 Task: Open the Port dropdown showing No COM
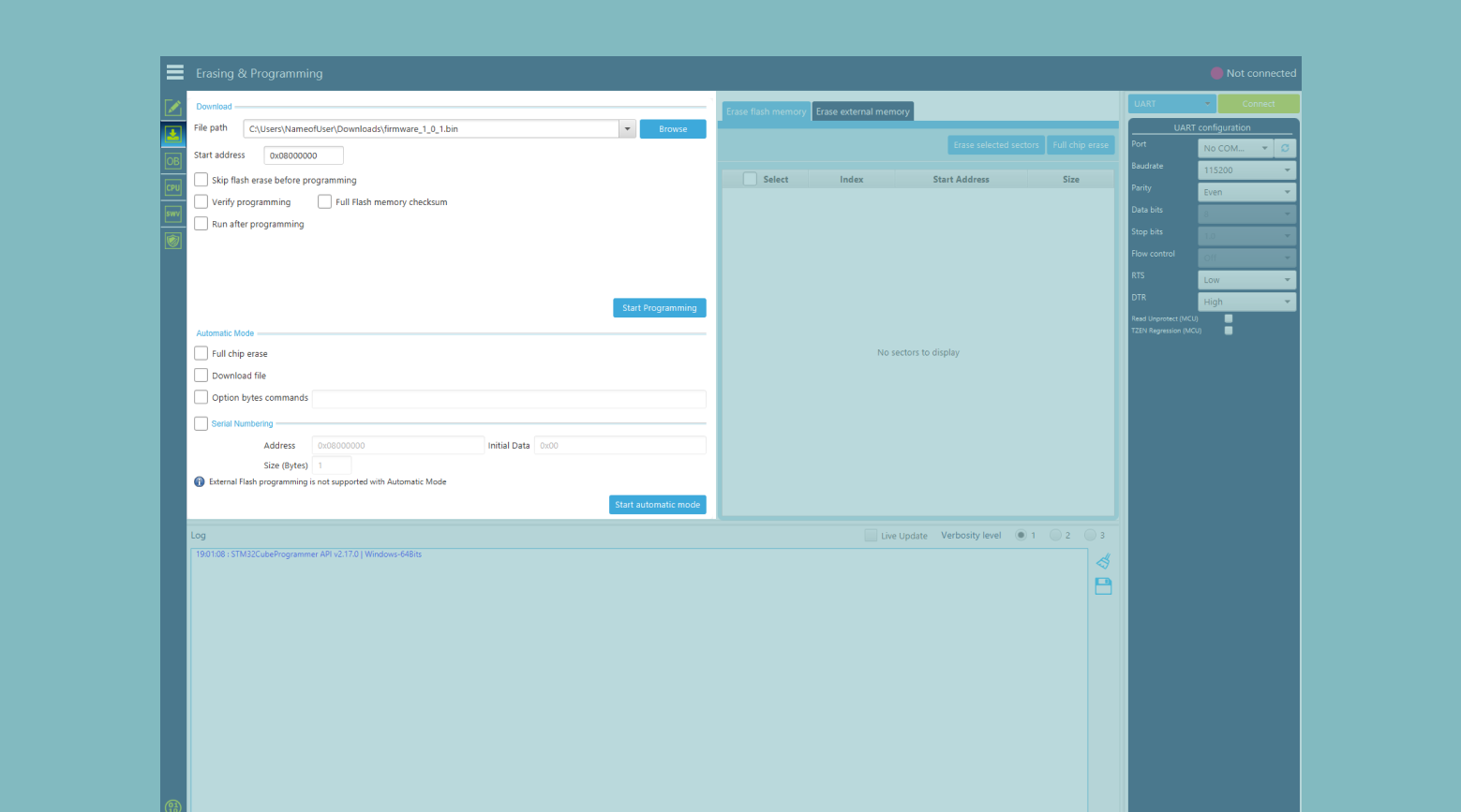tap(1235, 148)
